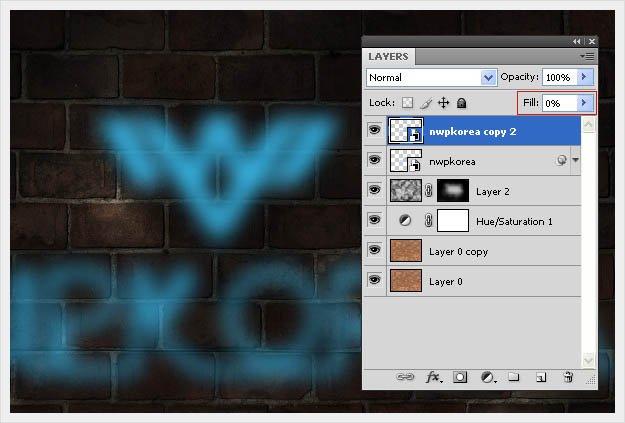Click the mask link on Layer 2
Image resolution: width=625 pixels, height=423 pixels.
pos(428,191)
